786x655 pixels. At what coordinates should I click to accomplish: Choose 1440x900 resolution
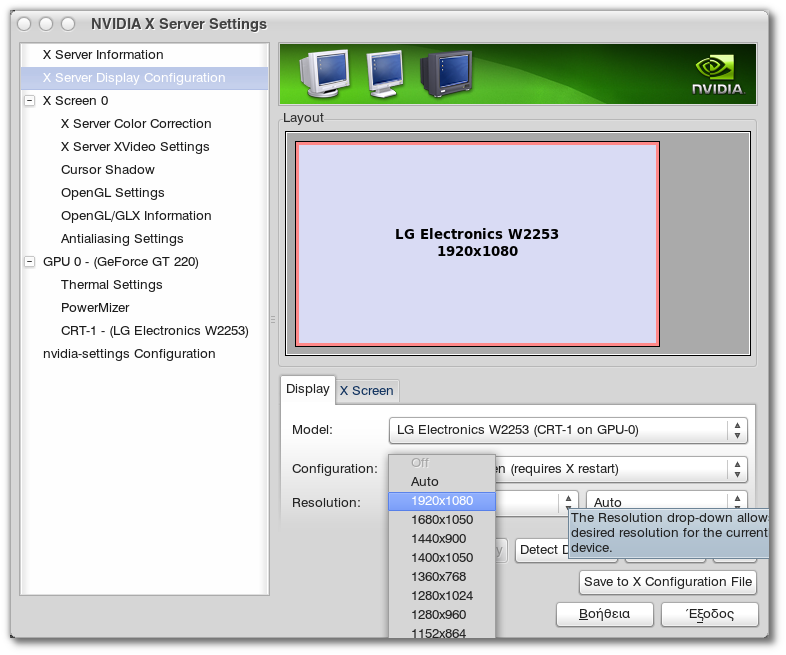pyautogui.click(x=442, y=539)
